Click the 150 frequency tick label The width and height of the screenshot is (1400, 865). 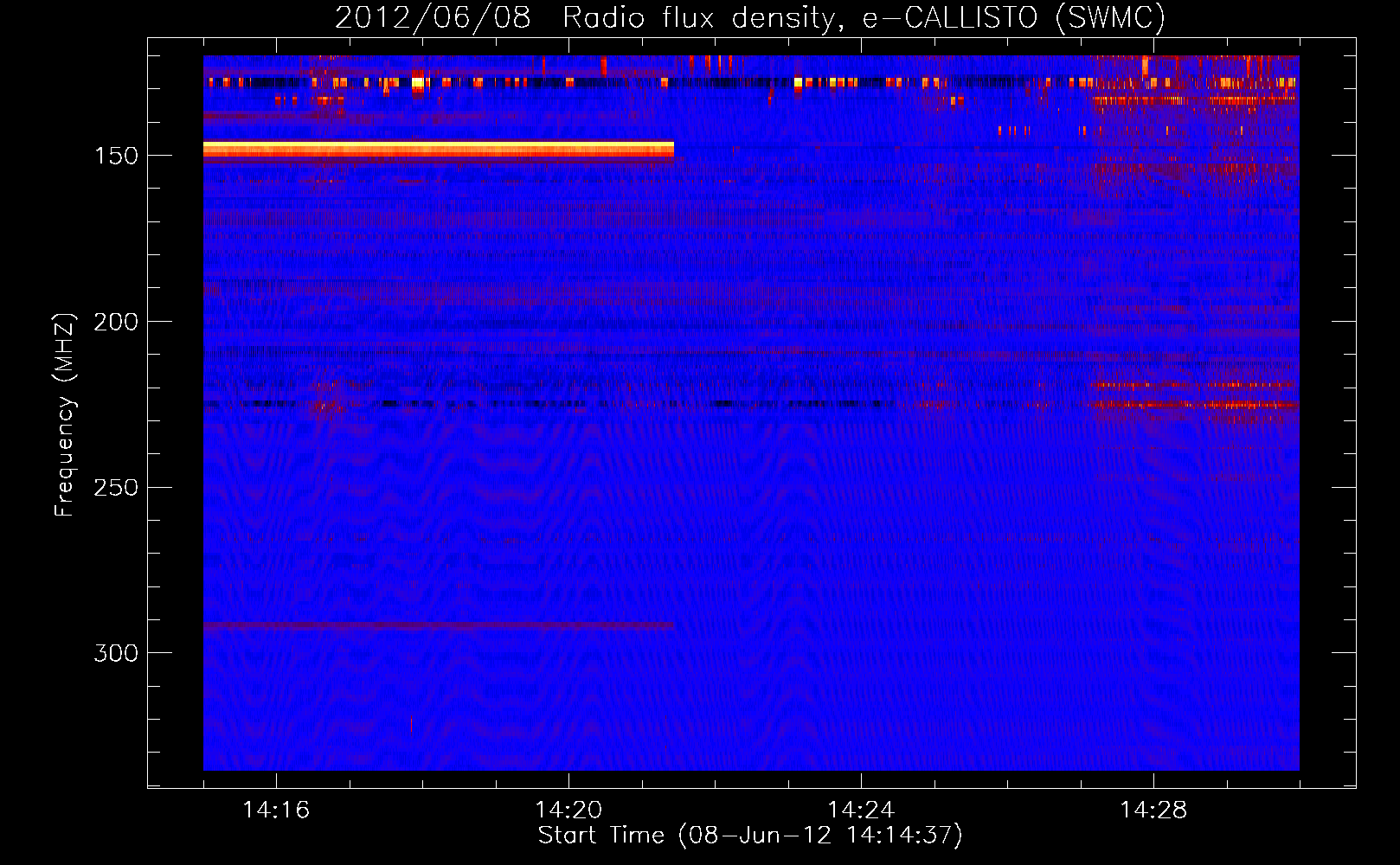[115, 156]
